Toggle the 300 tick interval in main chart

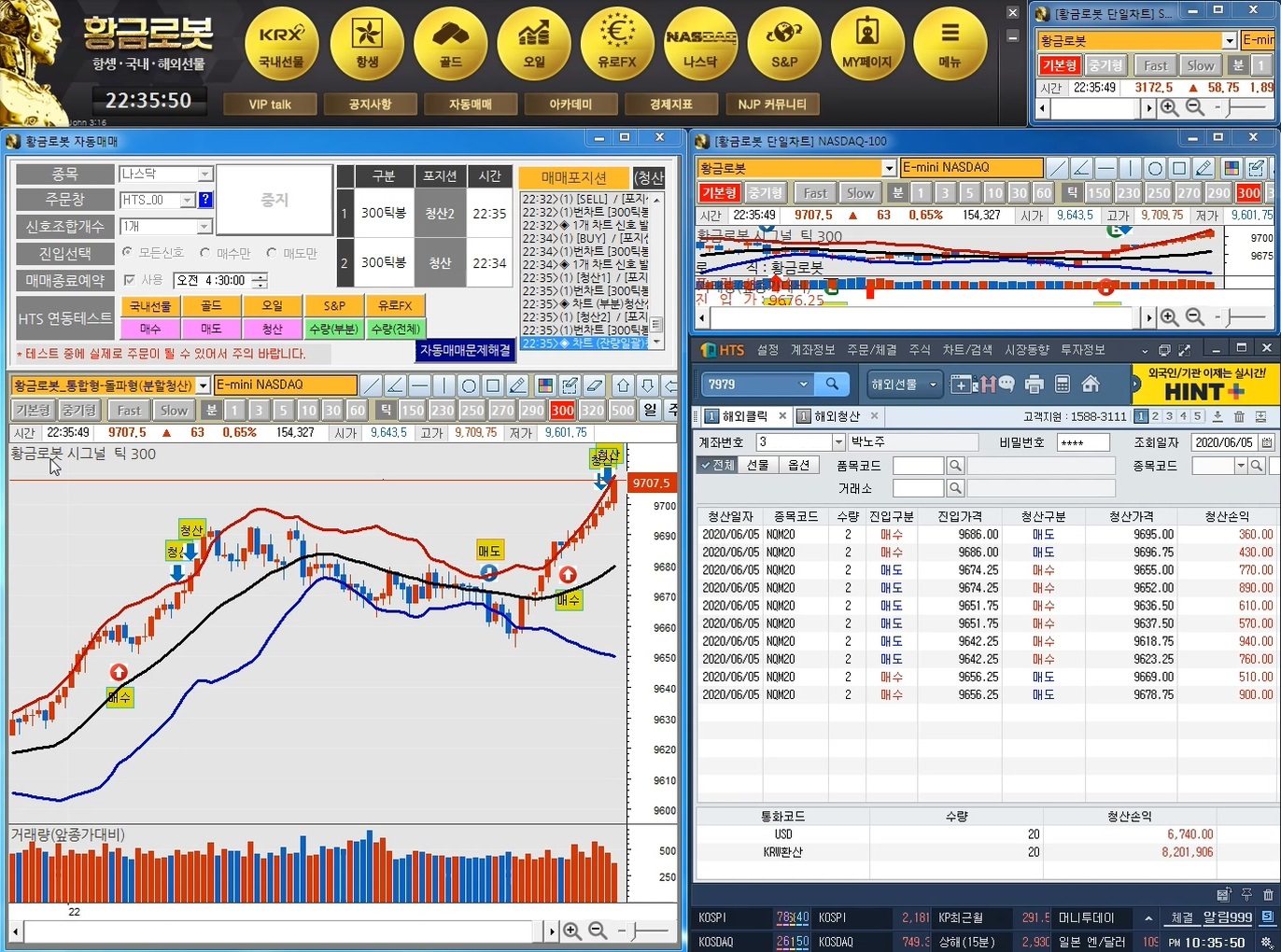tap(562, 411)
